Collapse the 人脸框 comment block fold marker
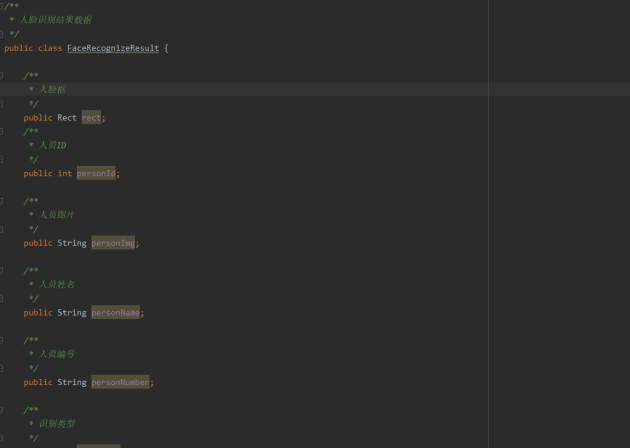 point(1,76)
